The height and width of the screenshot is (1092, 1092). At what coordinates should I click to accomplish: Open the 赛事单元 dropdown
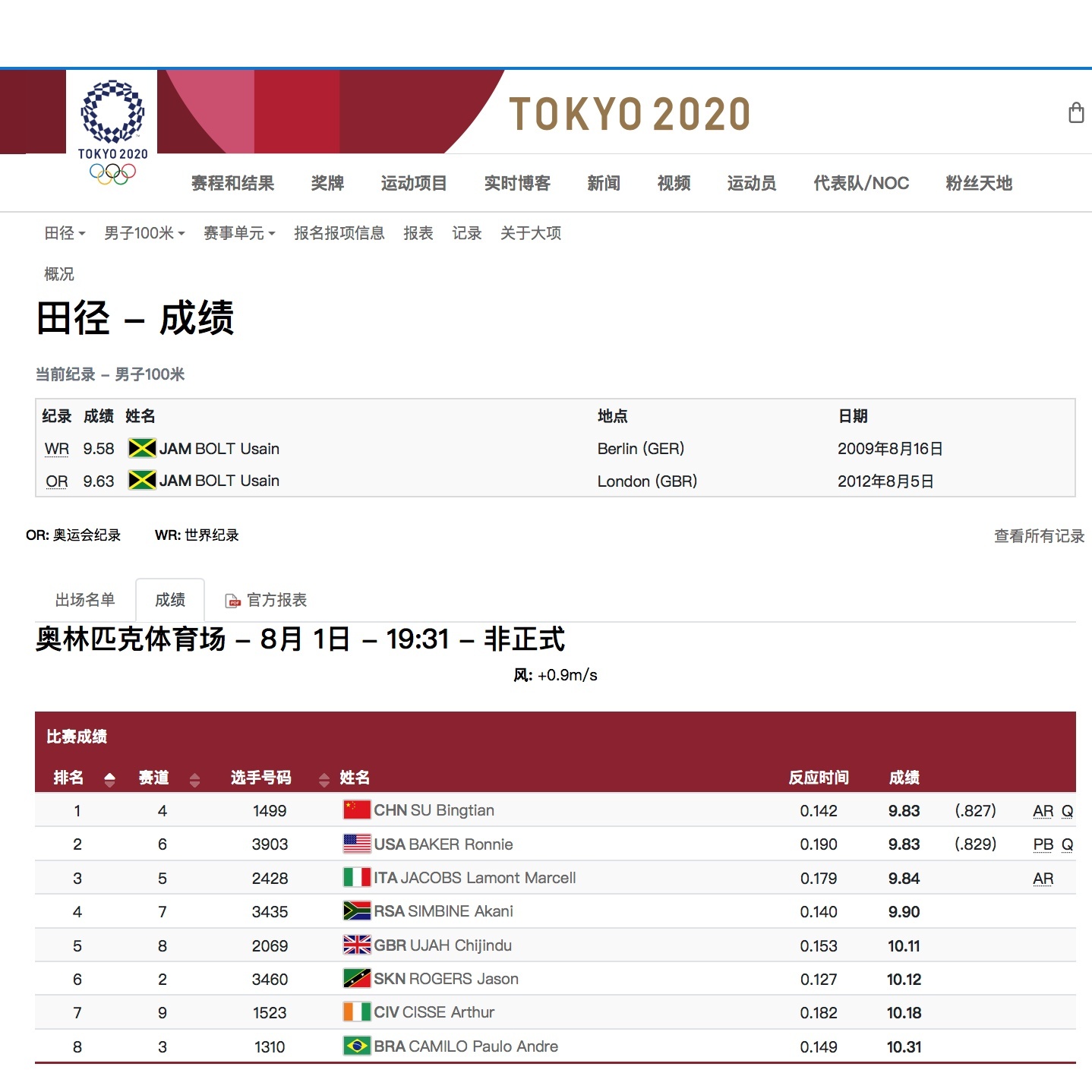[239, 233]
